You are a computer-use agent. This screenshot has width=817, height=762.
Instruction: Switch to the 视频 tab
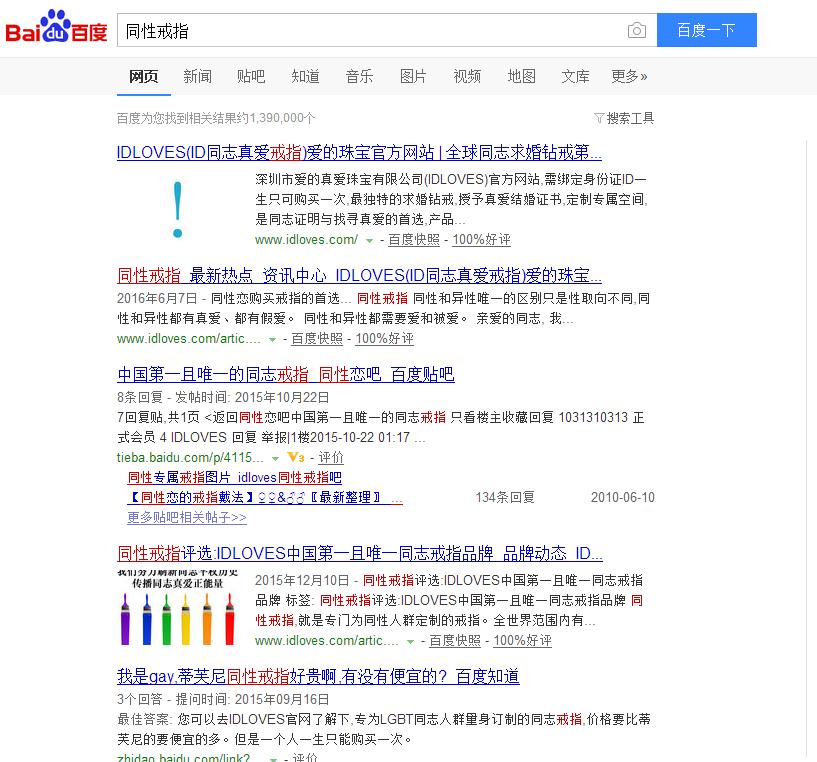467,77
